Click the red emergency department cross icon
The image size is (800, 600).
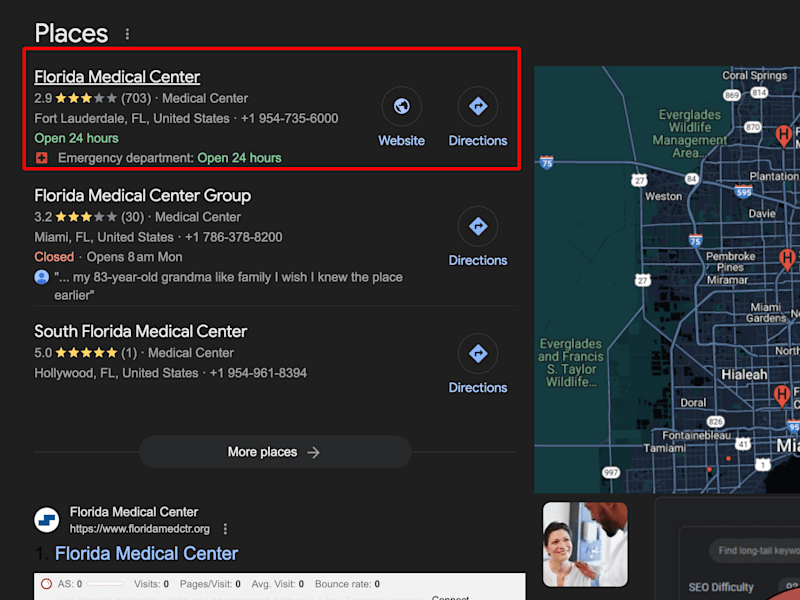(x=42, y=158)
